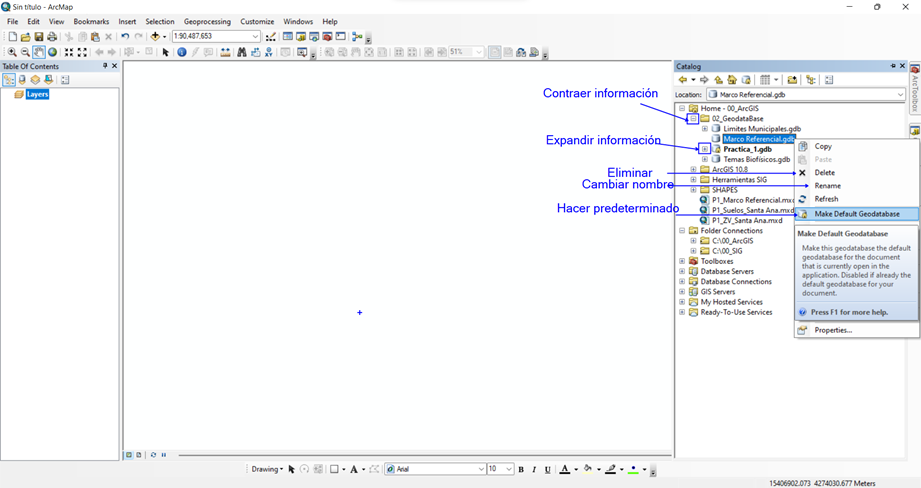This screenshot has height=488, width=921.
Task: Collapse the 02_GeodataBase folder
Action: click(693, 119)
